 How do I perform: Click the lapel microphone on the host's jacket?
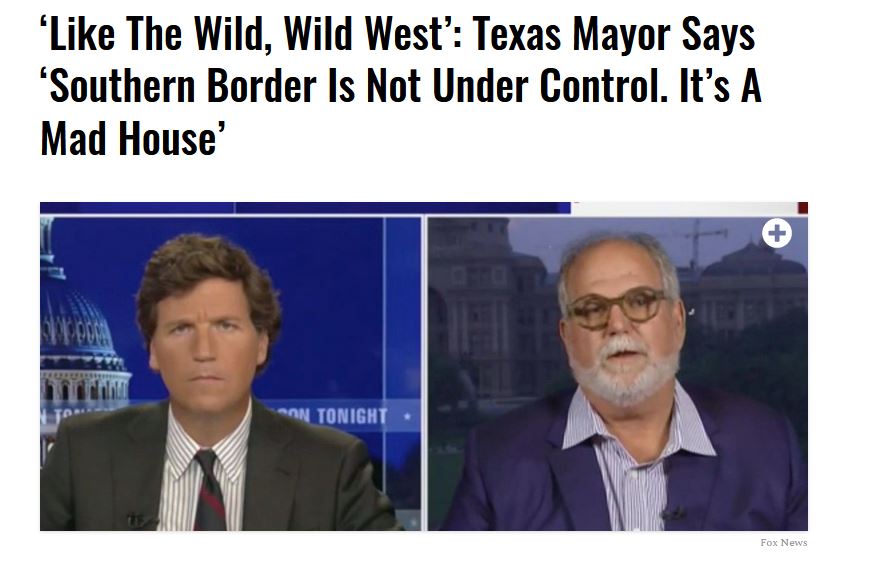[x=137, y=520]
